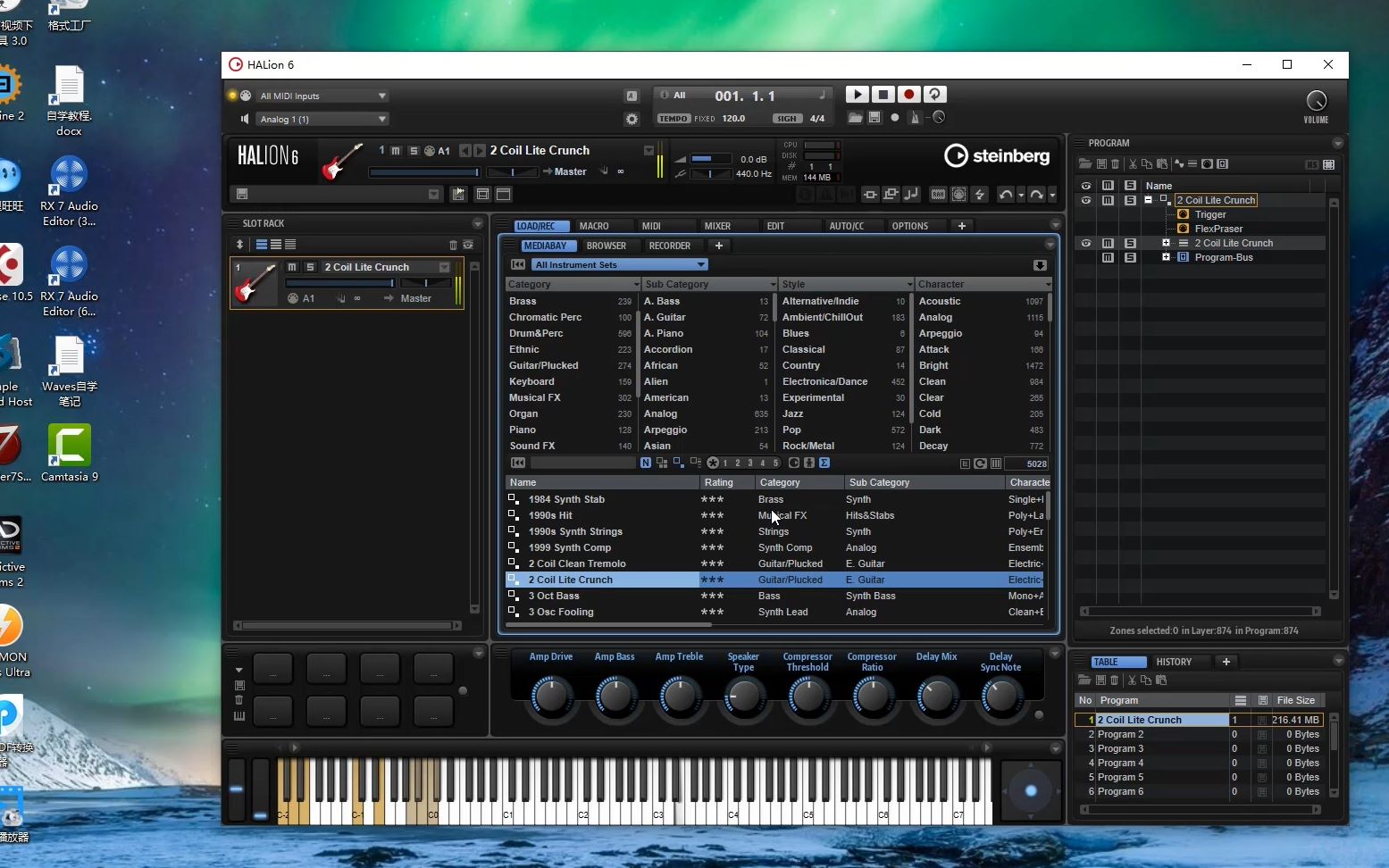Stop playback in the transport bar
This screenshot has height=868, width=1389.
(883, 95)
